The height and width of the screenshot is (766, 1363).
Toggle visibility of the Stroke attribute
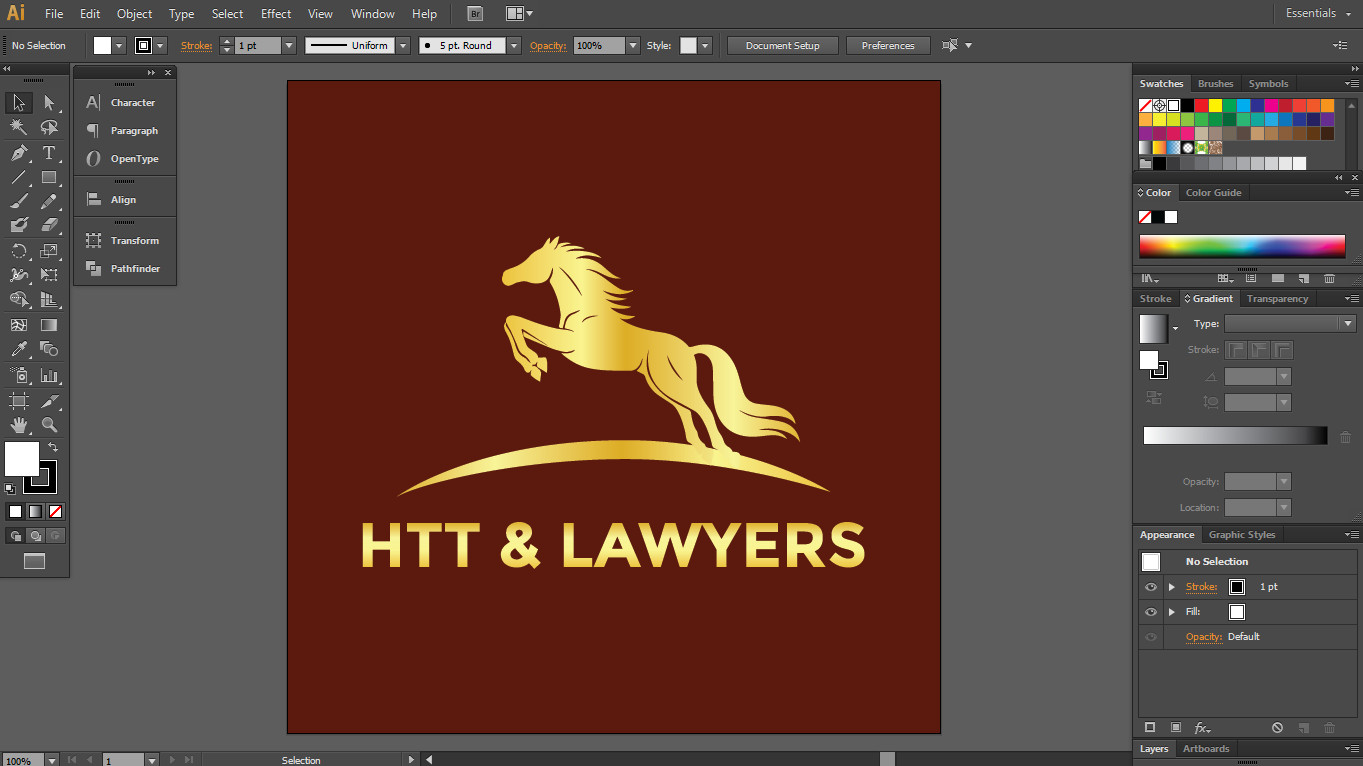click(x=1151, y=587)
